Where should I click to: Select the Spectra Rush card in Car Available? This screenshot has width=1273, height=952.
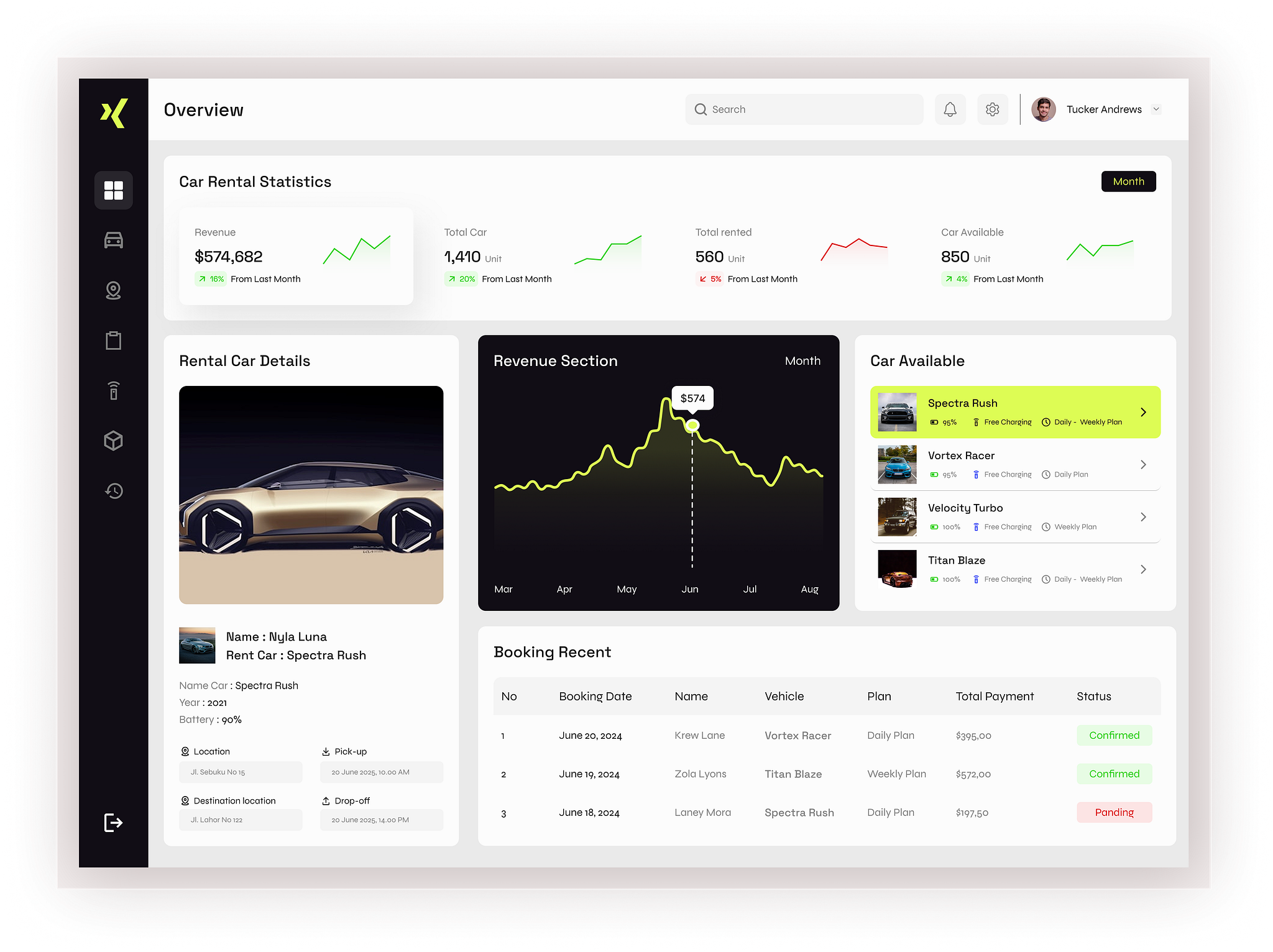1015,412
